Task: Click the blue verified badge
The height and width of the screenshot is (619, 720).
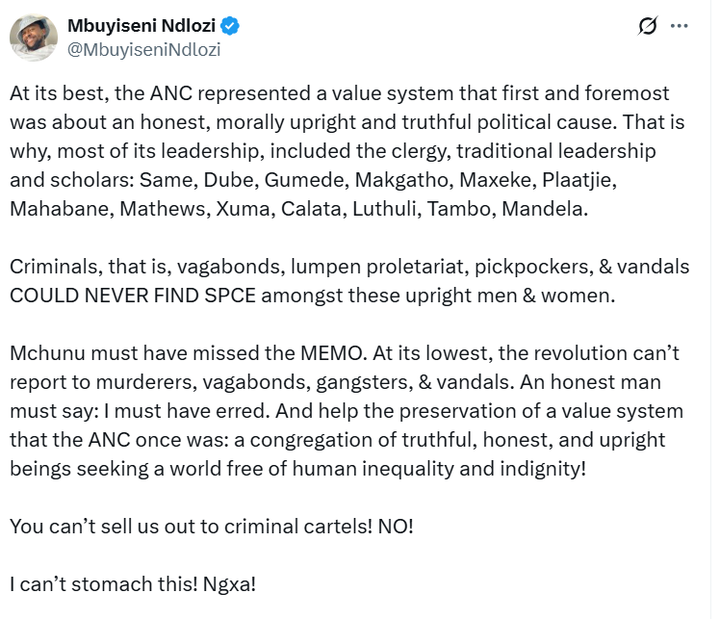Action: (230, 25)
